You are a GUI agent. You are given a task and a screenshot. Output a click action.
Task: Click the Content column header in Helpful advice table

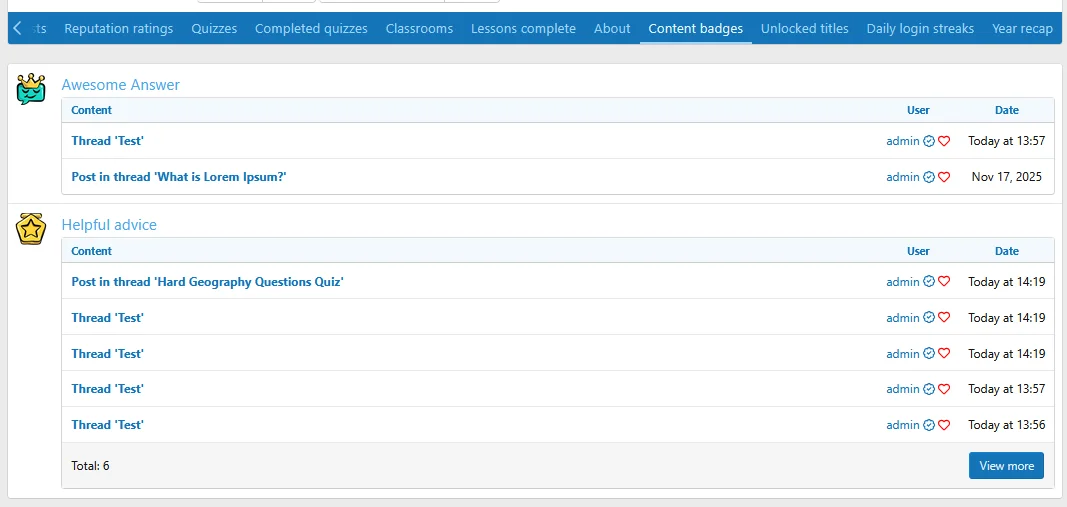tap(91, 251)
